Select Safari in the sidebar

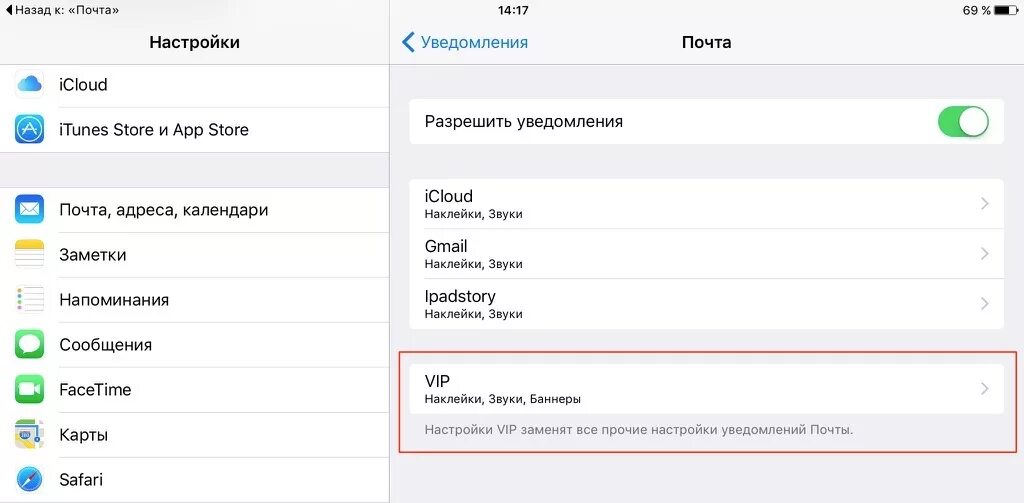pyautogui.click(x=195, y=480)
